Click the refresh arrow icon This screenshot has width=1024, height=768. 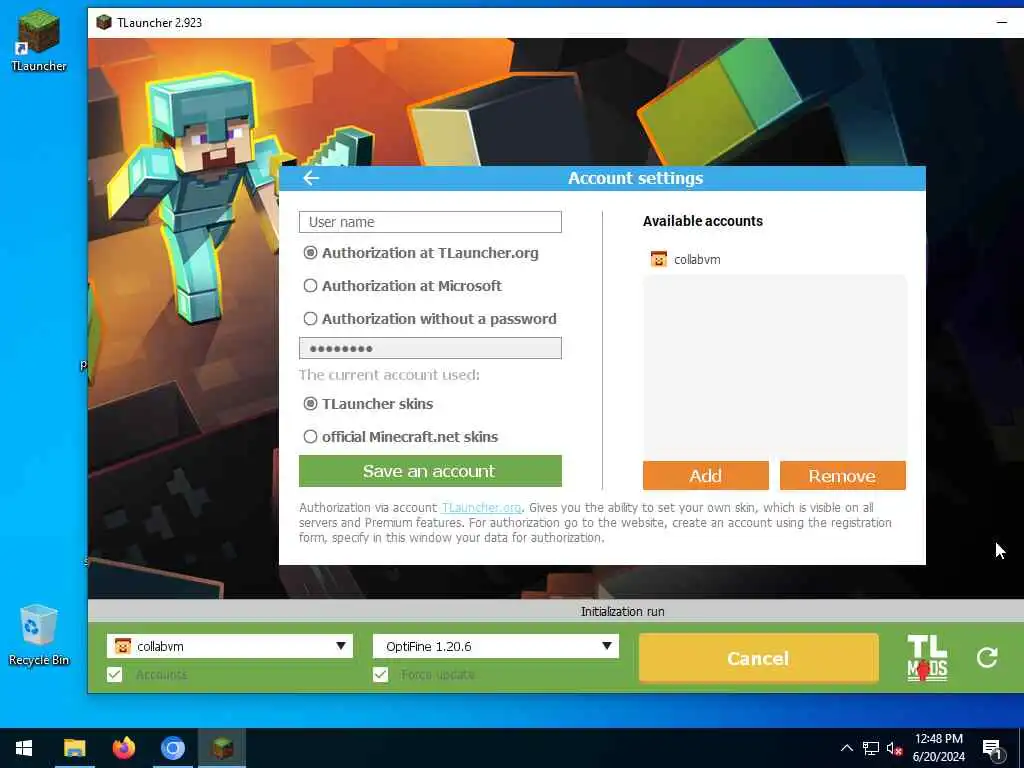click(x=987, y=657)
